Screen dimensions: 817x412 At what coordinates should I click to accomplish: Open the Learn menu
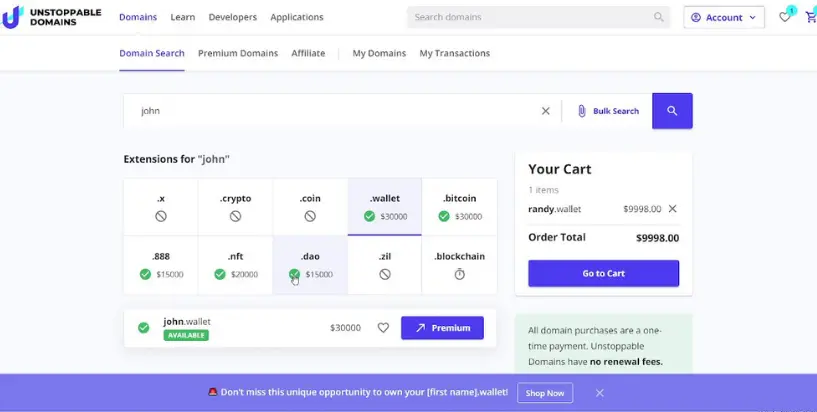(x=183, y=17)
